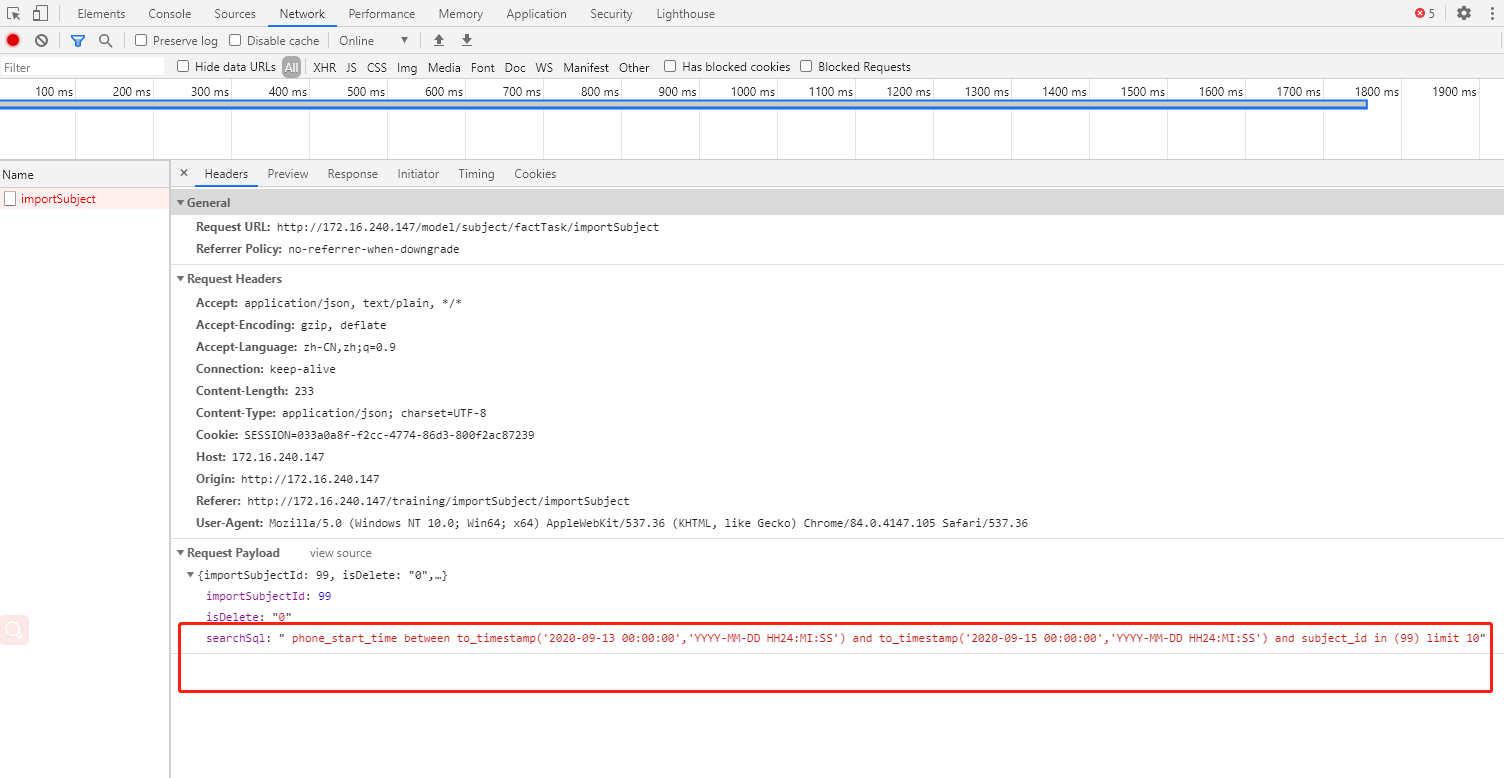Click the Content-Length 233 value
The image size is (1504, 778).
pos(304,391)
